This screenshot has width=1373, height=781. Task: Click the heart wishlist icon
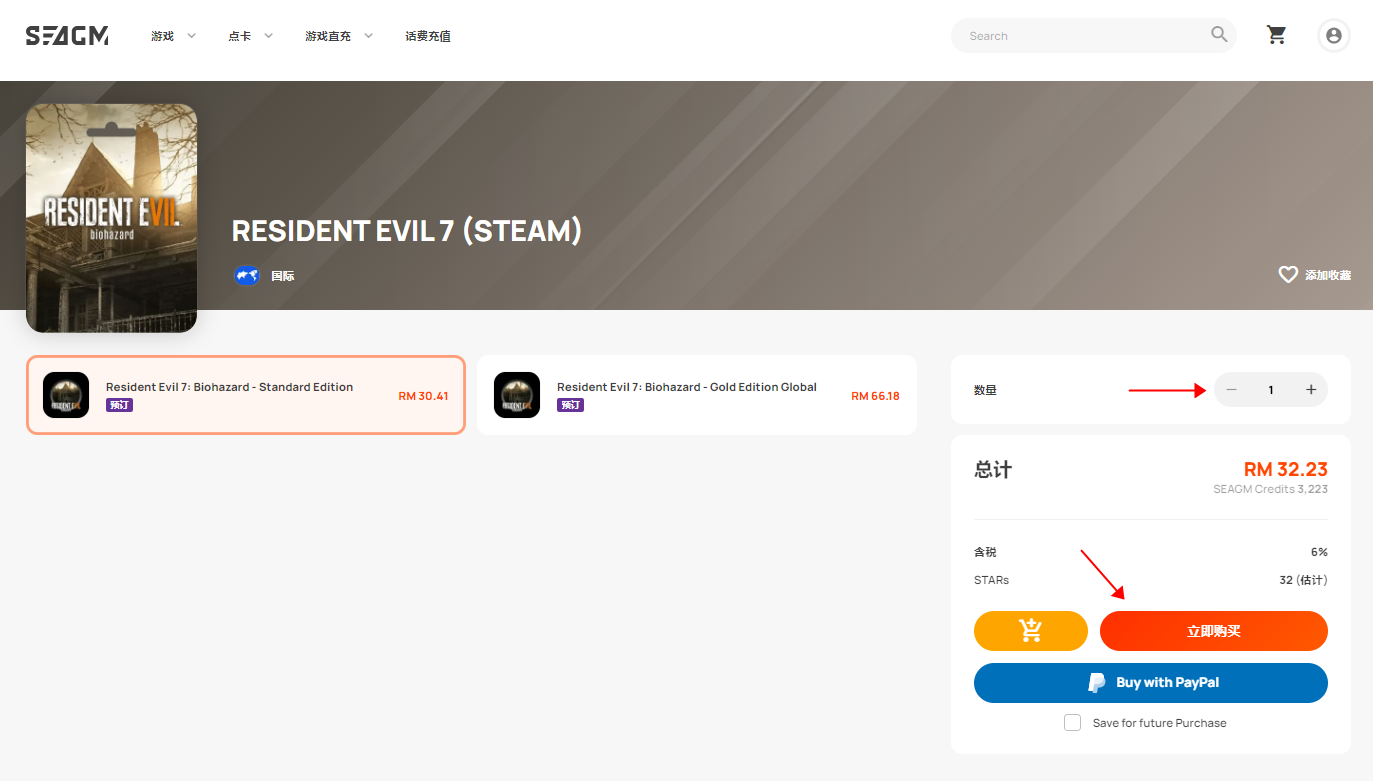(1288, 274)
